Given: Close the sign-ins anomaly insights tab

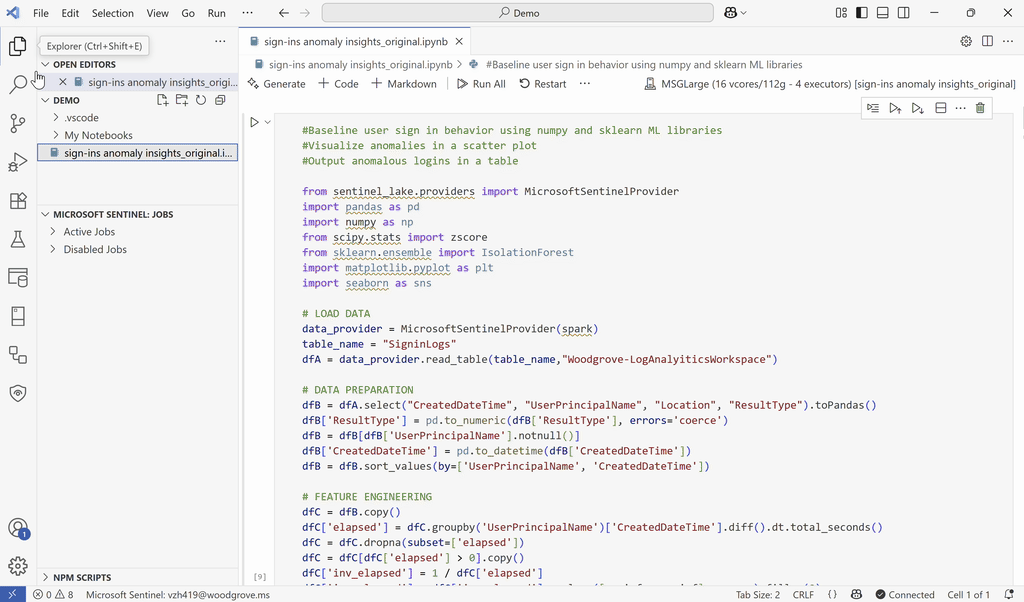Looking at the screenshot, I should [459, 41].
